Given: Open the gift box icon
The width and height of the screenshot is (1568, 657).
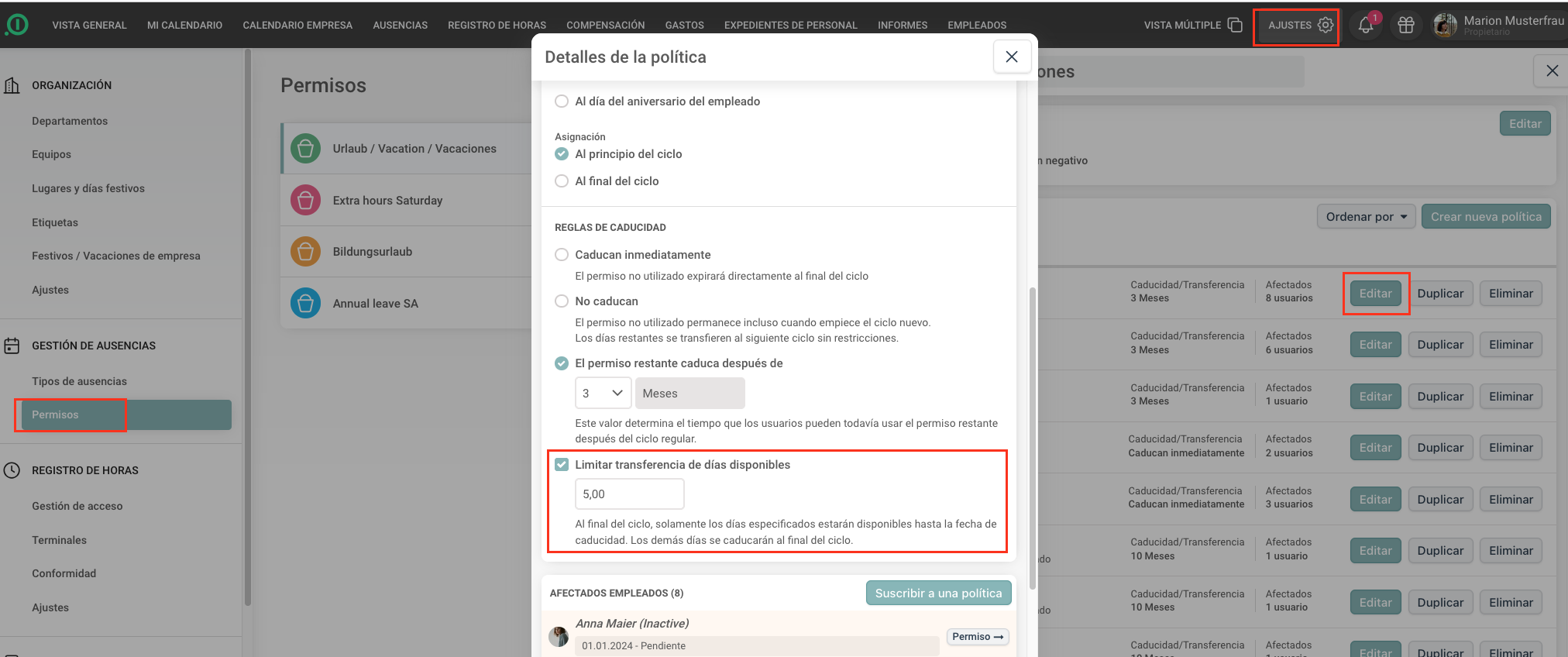Looking at the screenshot, I should pyautogui.click(x=1406, y=26).
